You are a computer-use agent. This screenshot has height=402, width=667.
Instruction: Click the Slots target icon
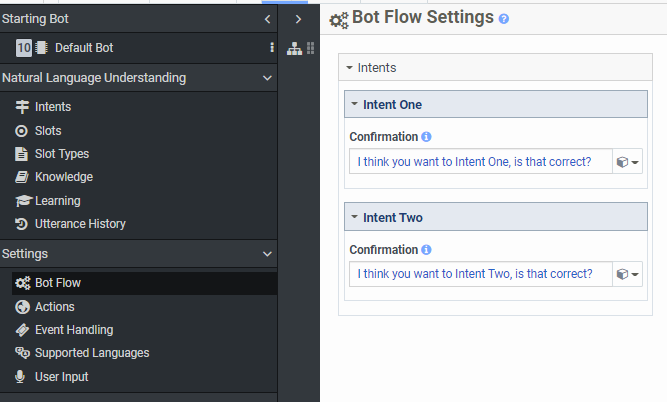pos(22,131)
